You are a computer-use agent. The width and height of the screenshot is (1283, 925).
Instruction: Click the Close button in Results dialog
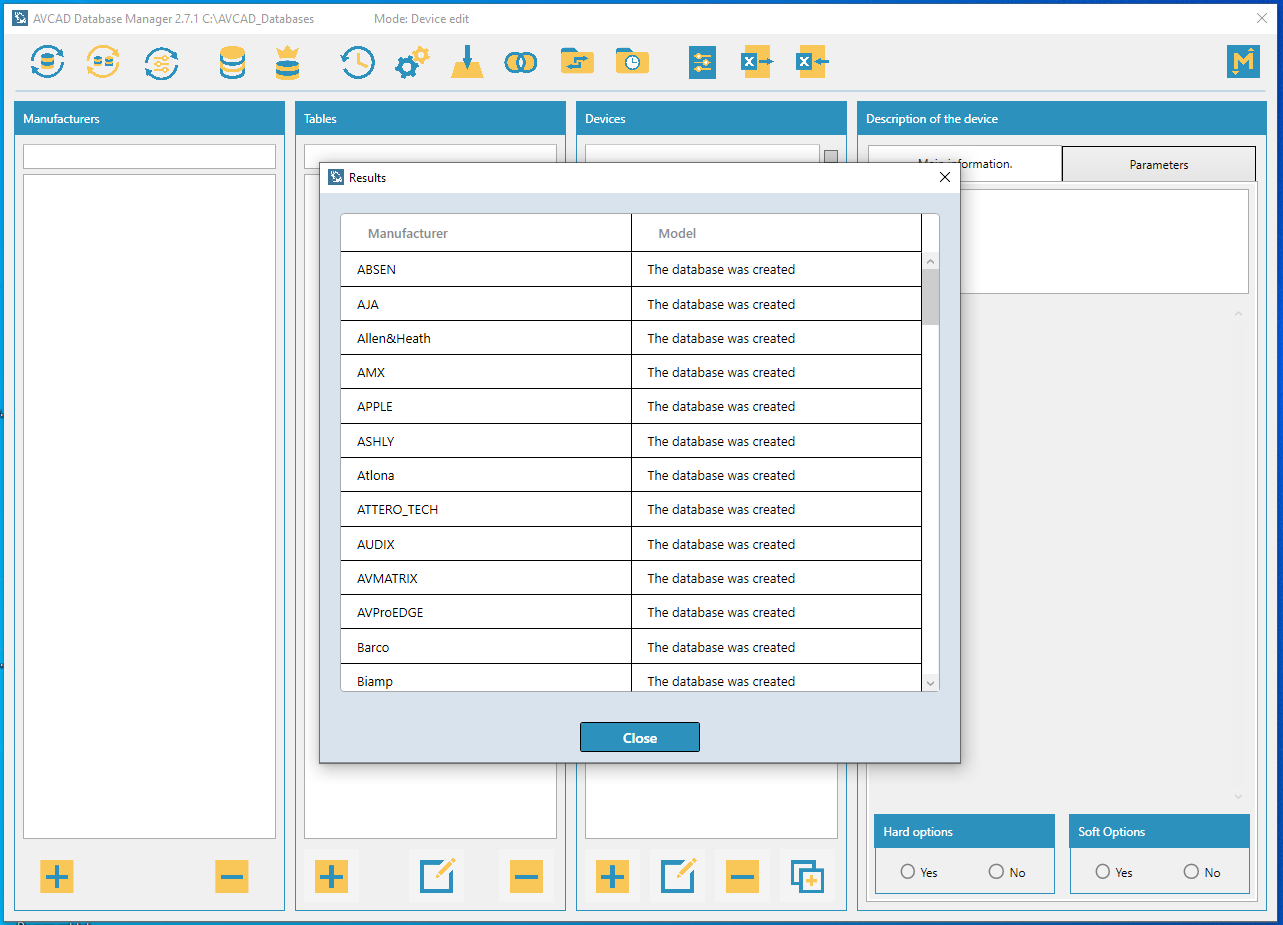[640, 738]
